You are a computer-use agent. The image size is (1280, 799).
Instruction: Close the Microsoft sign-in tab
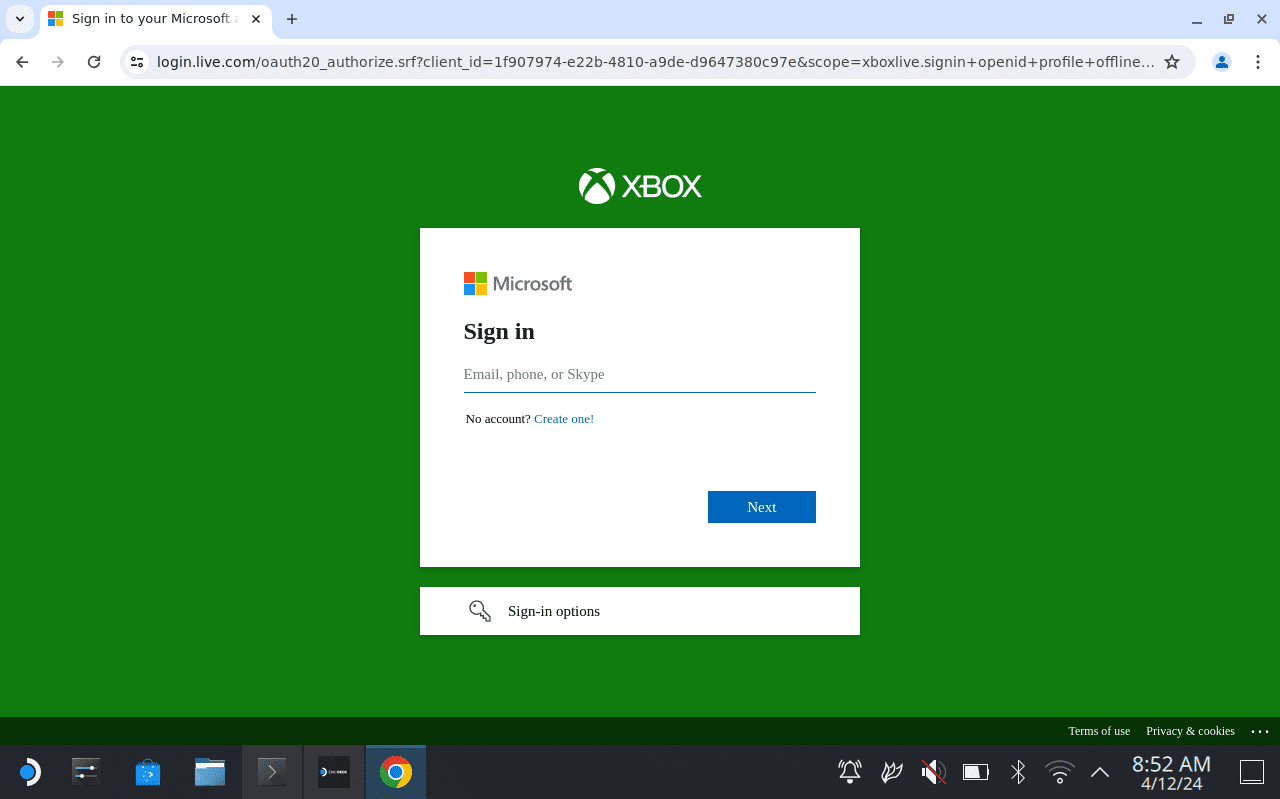click(x=256, y=19)
